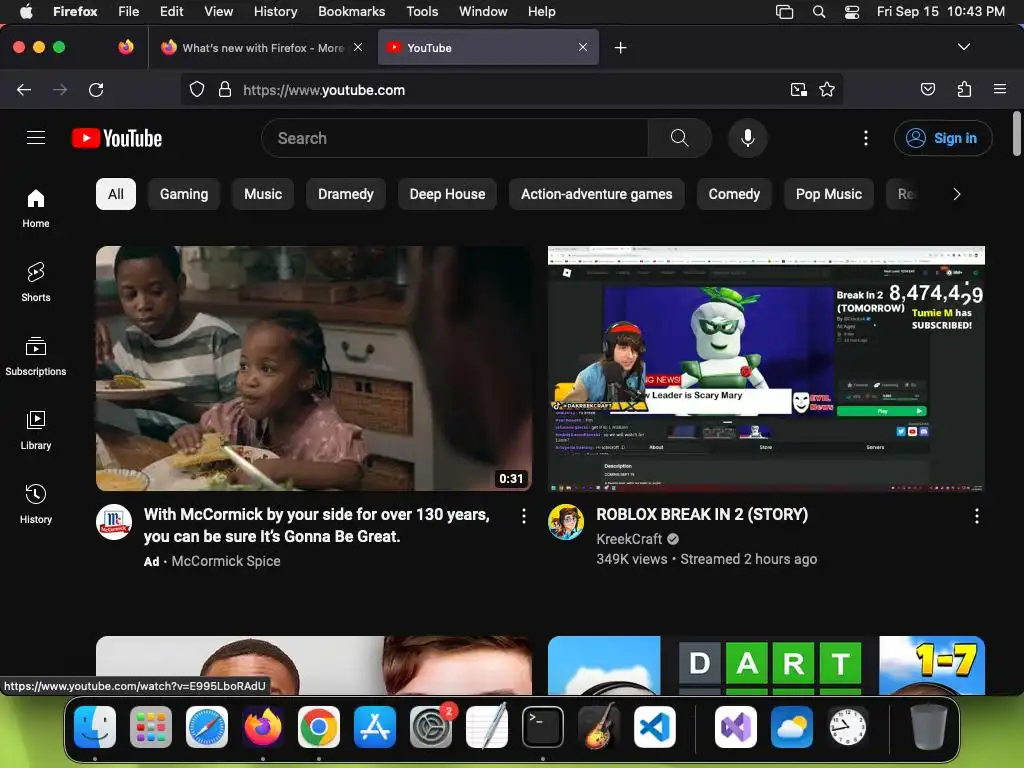
Task: Open the YouTube hamburger guide menu
Action: point(36,138)
